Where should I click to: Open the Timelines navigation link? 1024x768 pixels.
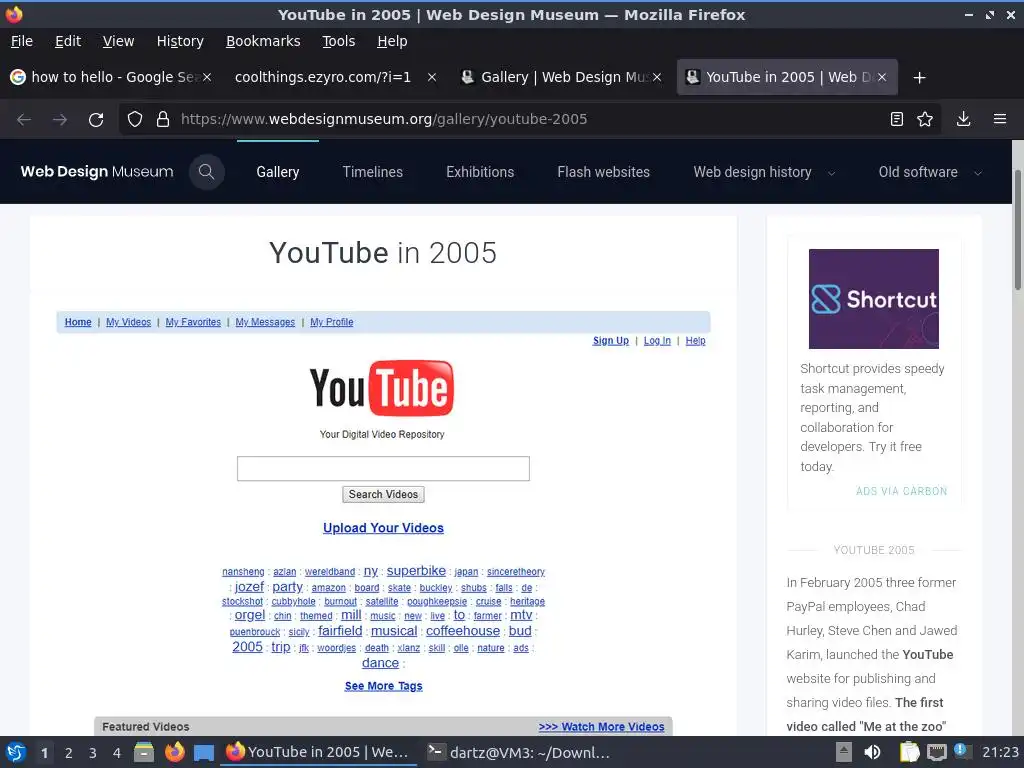click(x=372, y=172)
